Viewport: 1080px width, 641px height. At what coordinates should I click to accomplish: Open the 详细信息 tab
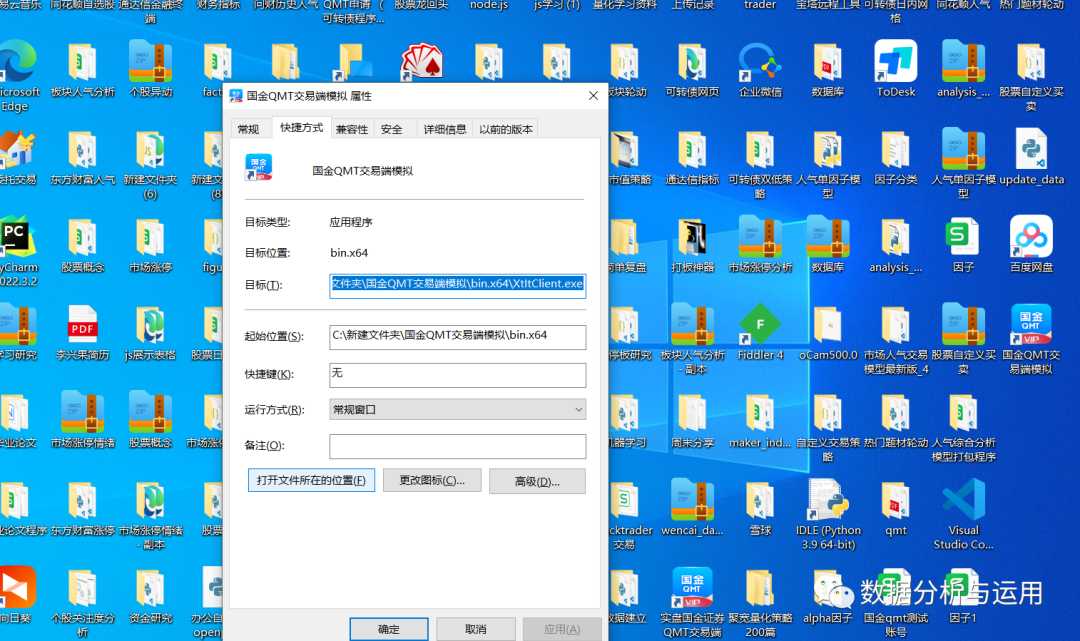(x=445, y=129)
